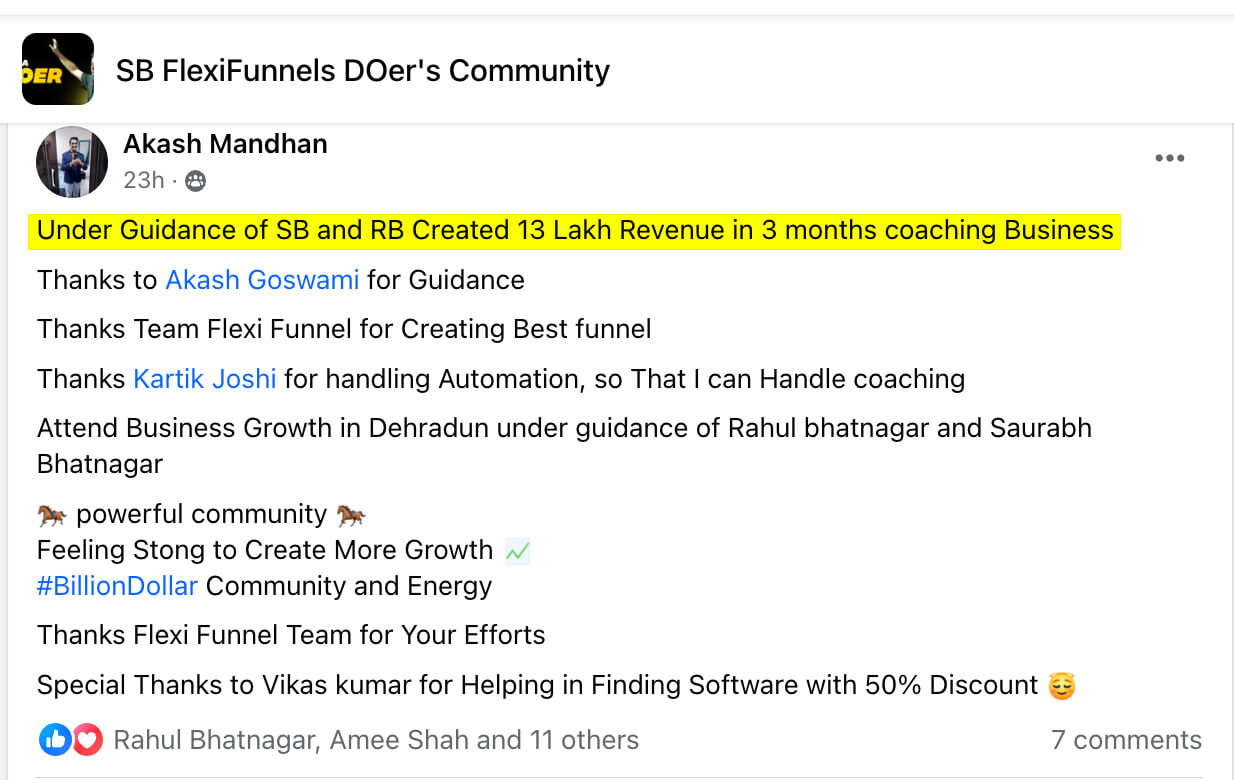Open the Kartik Joshi profile link
The width and height of the screenshot is (1234, 780).
click(204, 379)
